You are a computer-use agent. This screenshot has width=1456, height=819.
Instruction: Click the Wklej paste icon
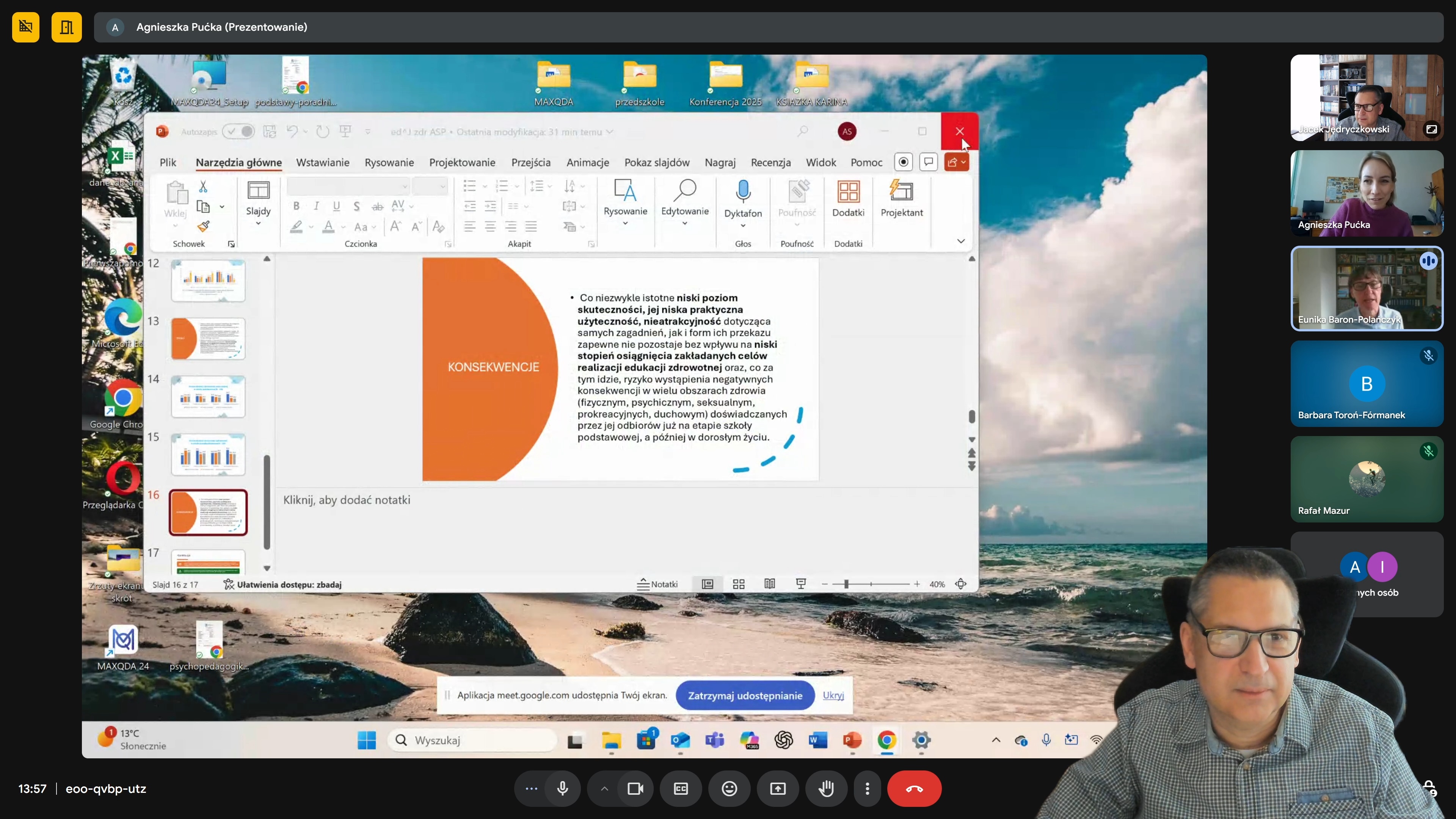pos(176,193)
